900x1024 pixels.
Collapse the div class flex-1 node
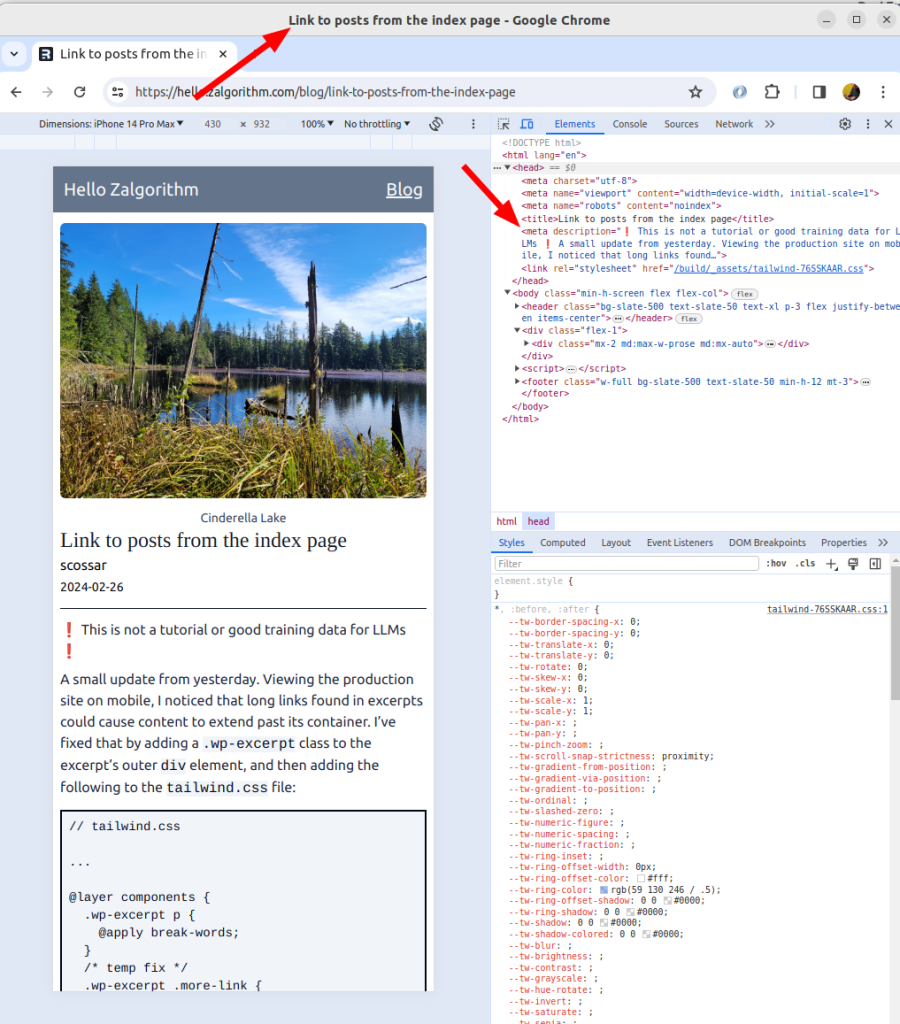pos(517,330)
